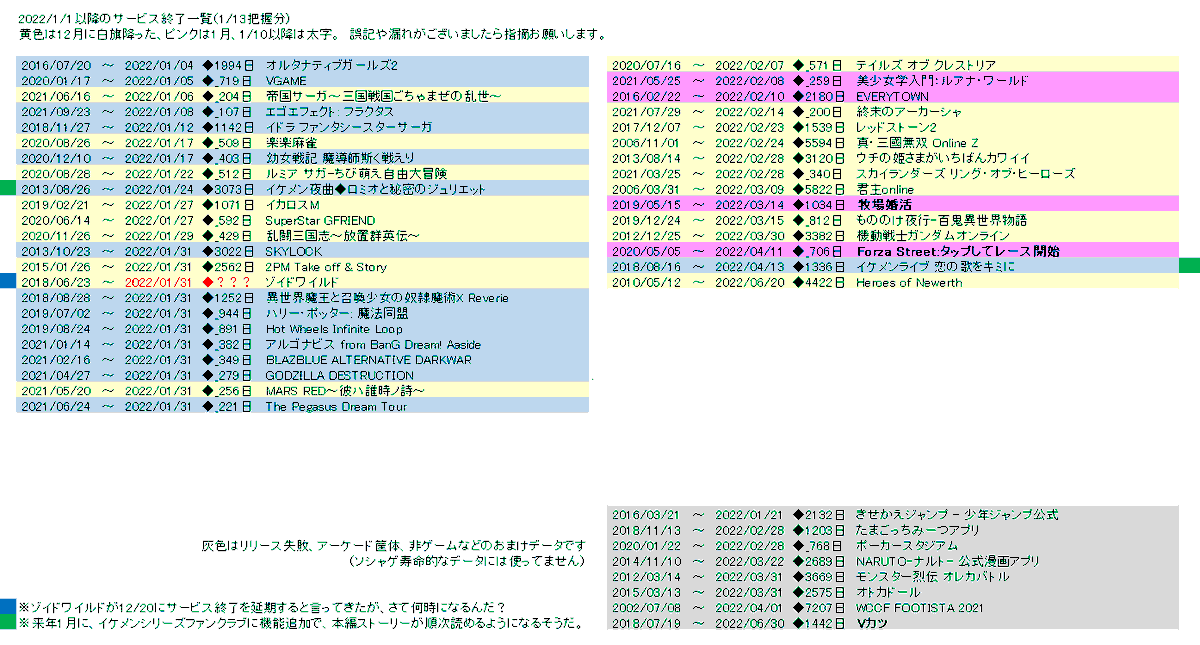Select 乱闘三国志～放置群英伝～ title
Screen dimensions: 1200x645
point(342,236)
